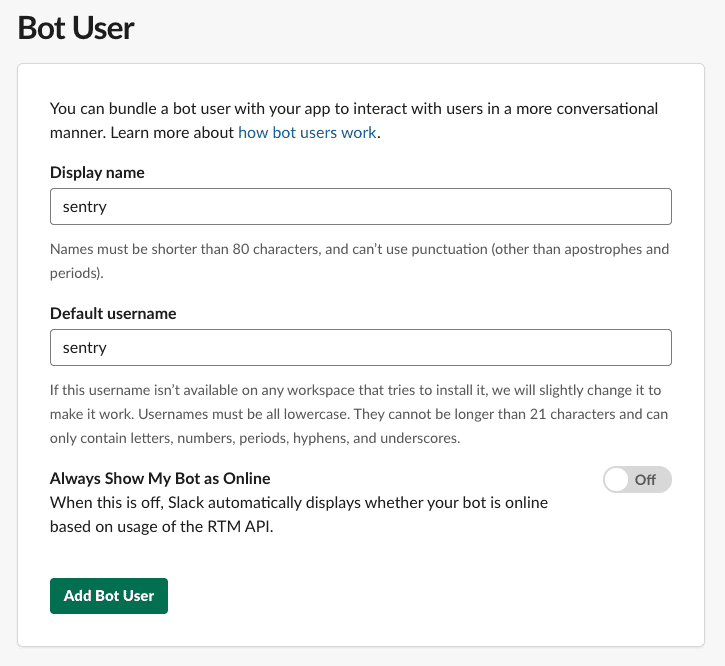The image size is (725, 666).
Task: Click the 'Names must be shorter than 80 characters' hint
Action: [359, 261]
